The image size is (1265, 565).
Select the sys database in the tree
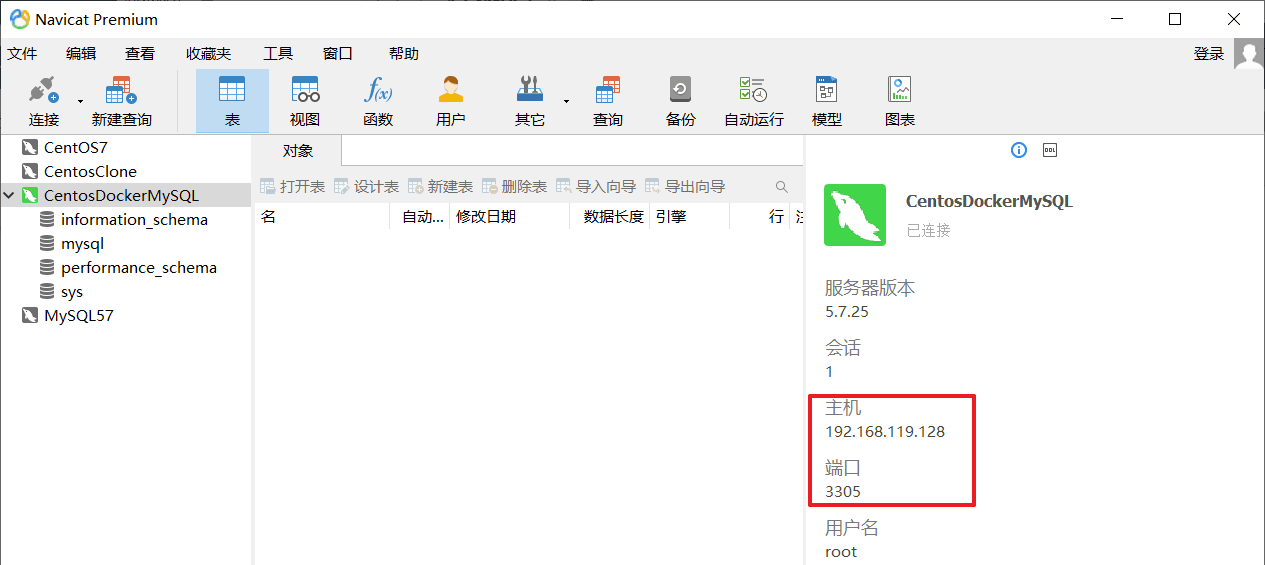tap(72, 291)
